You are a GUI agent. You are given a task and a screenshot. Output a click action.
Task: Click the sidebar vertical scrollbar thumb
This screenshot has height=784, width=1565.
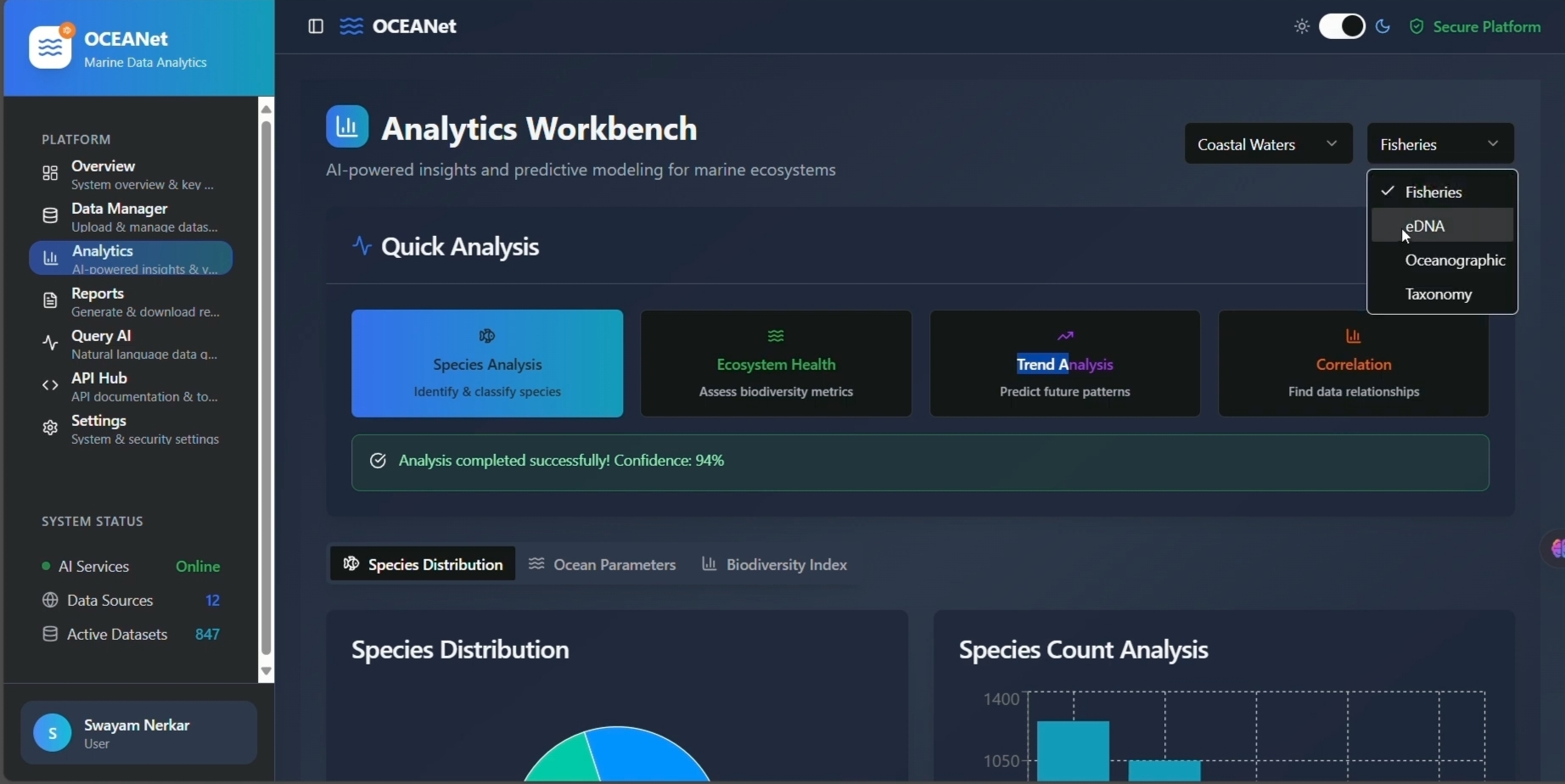point(266,388)
